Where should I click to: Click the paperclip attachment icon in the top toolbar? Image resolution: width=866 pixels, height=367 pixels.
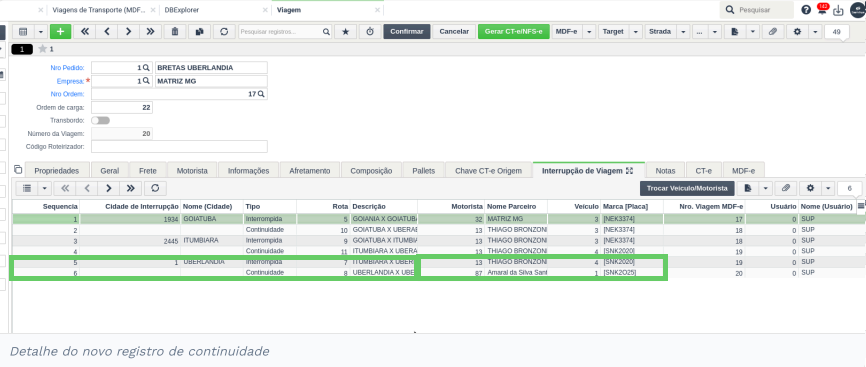(x=773, y=32)
